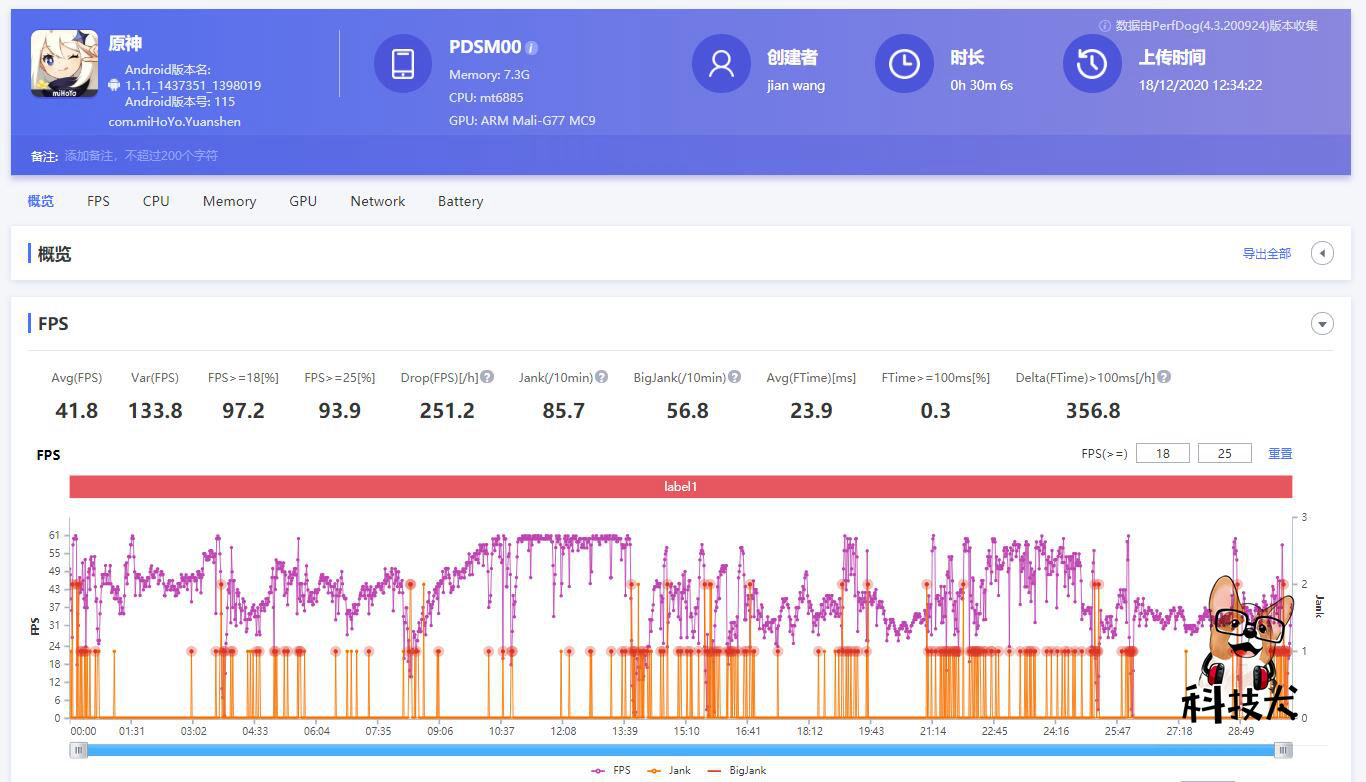Click the Memory: 7.3G text

click(x=489, y=74)
